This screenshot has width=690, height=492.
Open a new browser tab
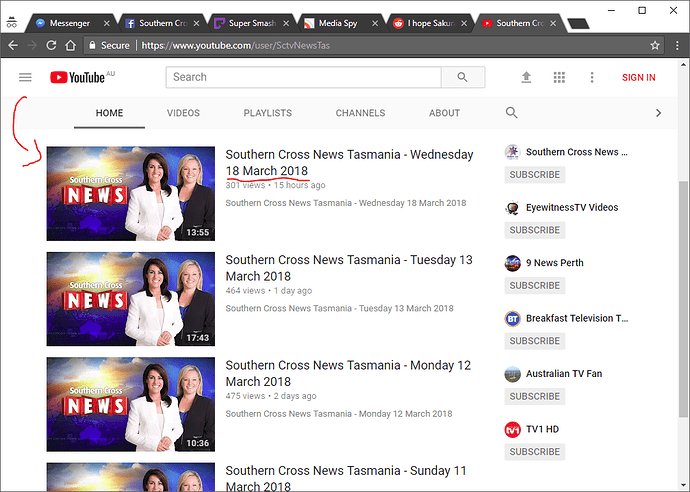coord(578,24)
